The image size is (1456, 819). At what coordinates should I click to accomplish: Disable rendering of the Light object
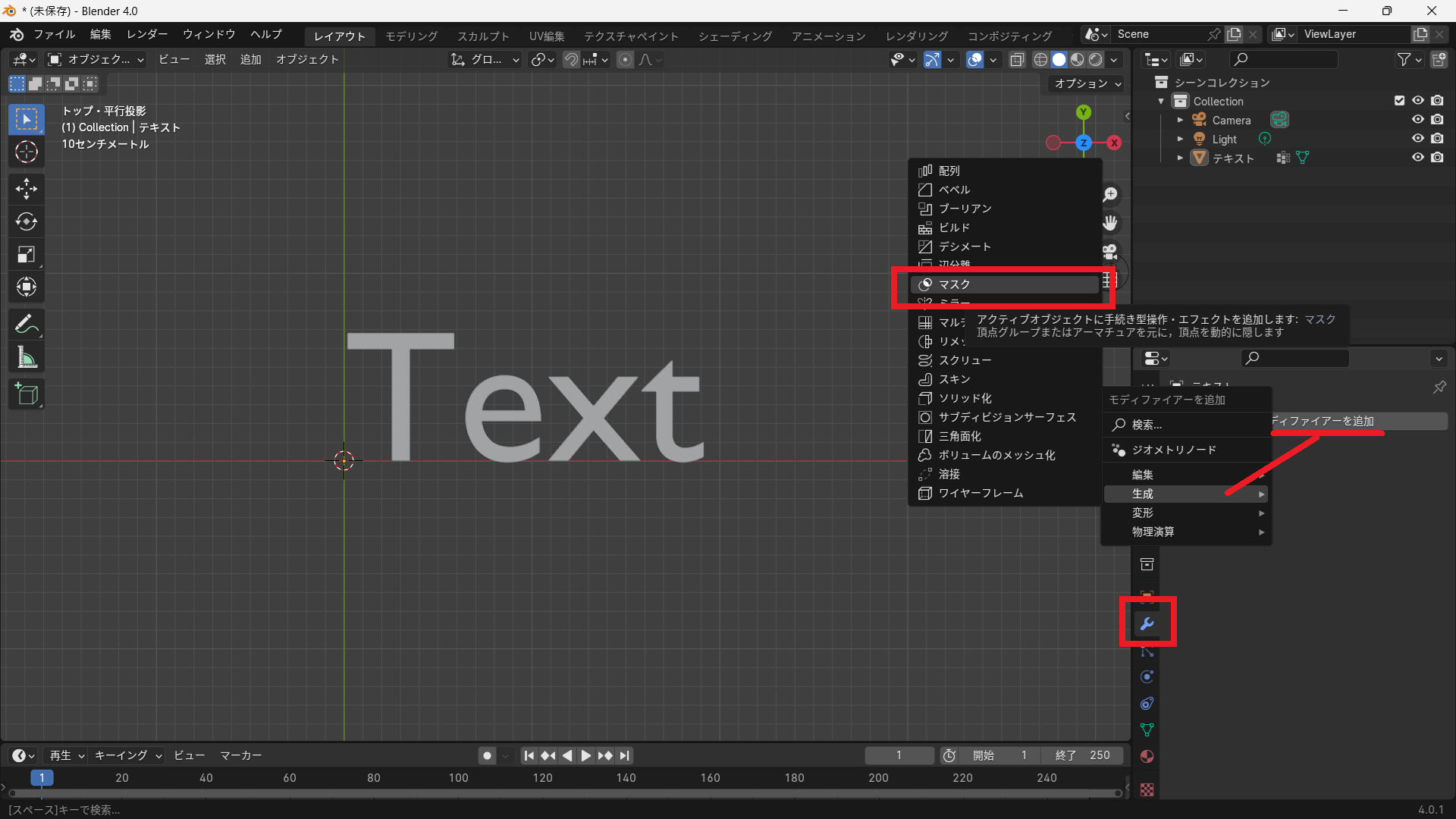point(1437,139)
